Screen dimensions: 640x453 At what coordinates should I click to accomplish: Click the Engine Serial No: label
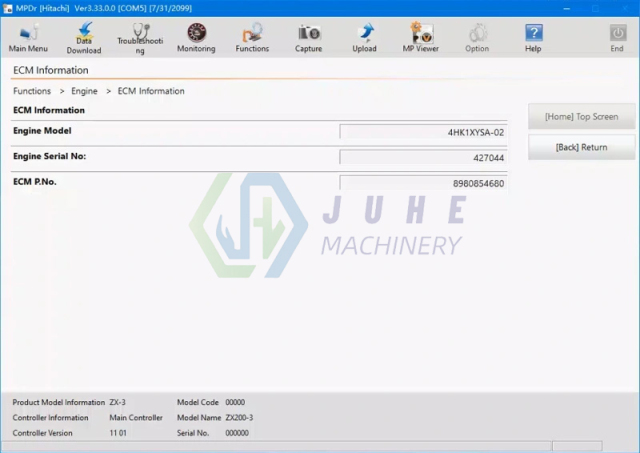(49, 156)
